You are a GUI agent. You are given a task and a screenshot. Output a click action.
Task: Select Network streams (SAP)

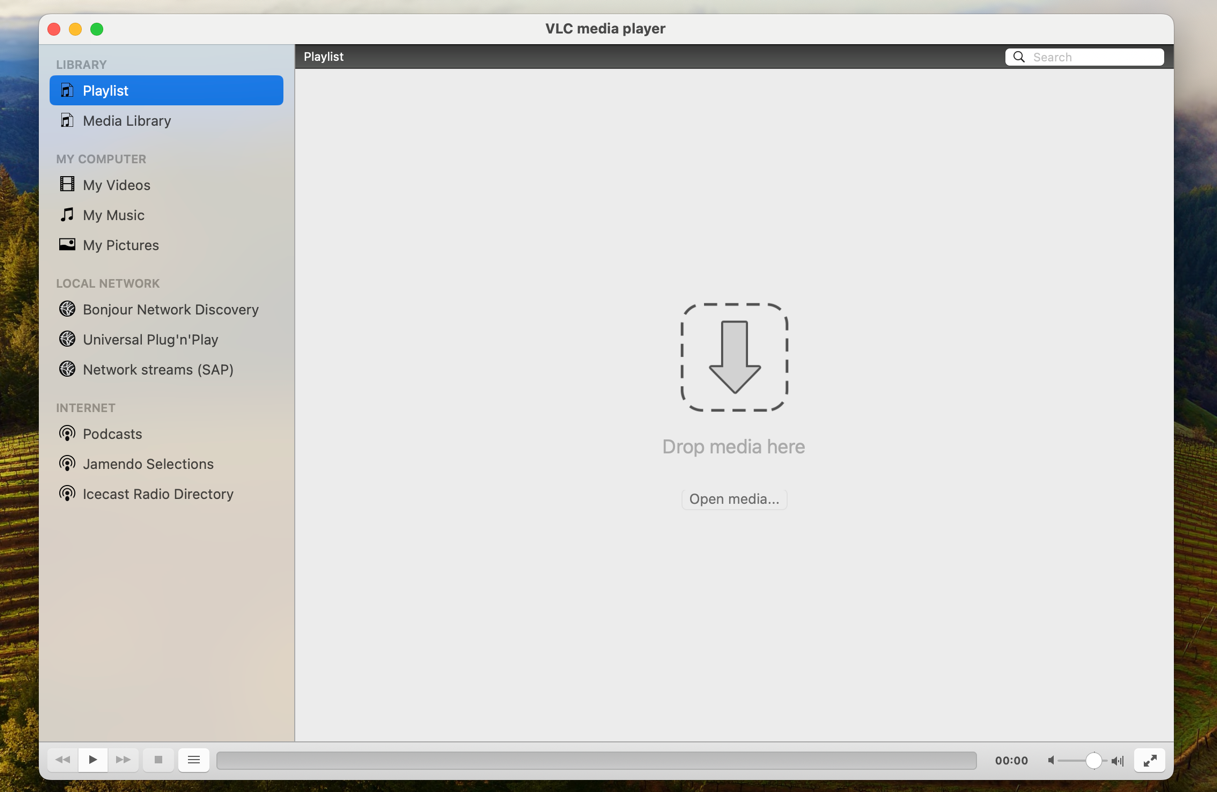click(166, 370)
